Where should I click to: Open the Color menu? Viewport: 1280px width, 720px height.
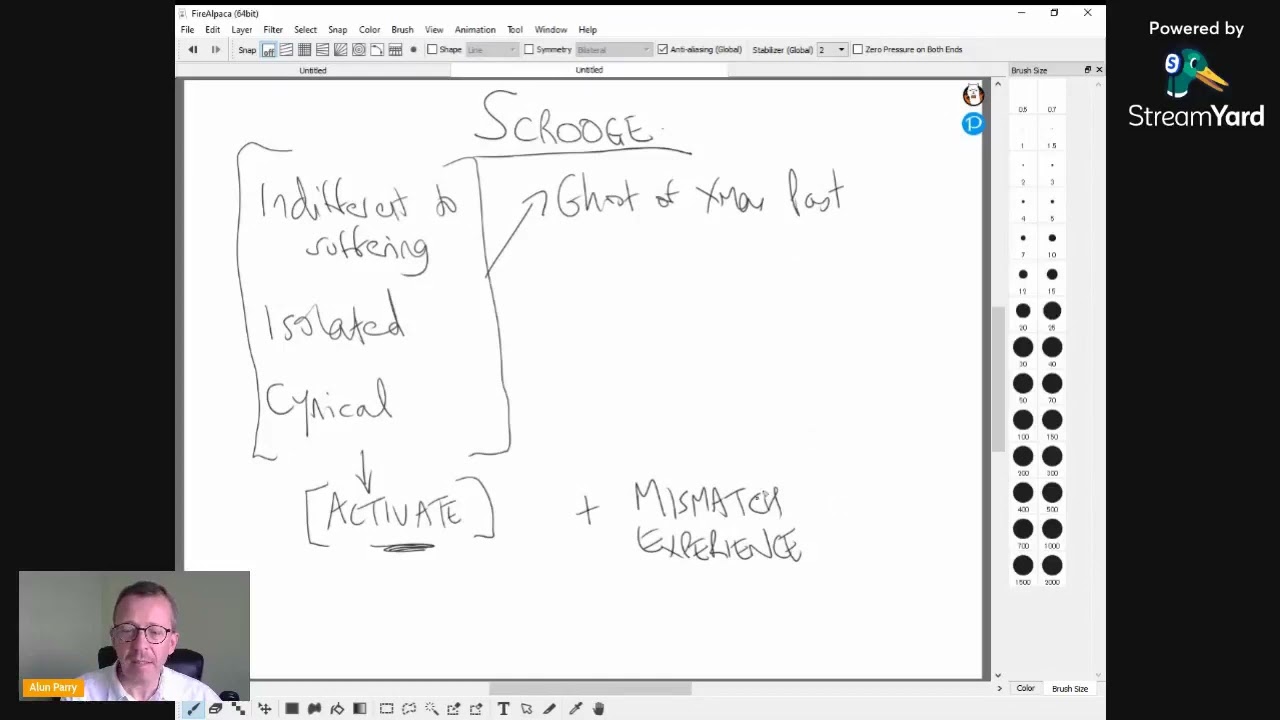[x=369, y=30]
